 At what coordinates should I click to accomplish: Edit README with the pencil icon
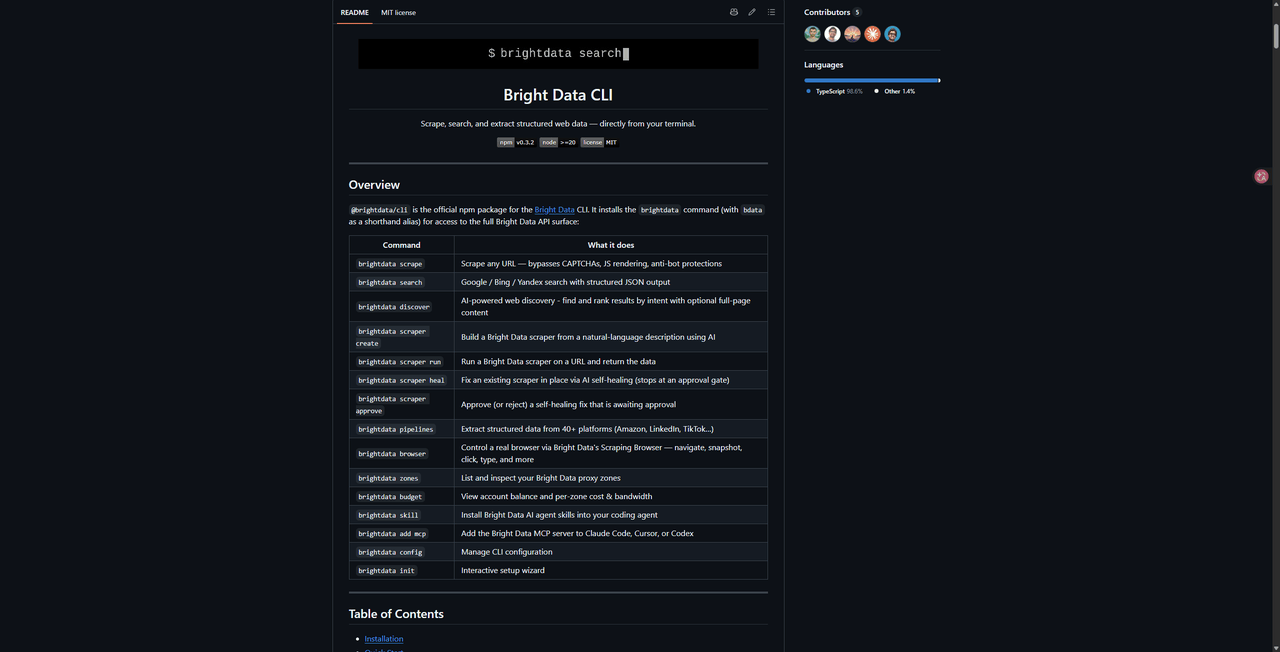click(752, 12)
